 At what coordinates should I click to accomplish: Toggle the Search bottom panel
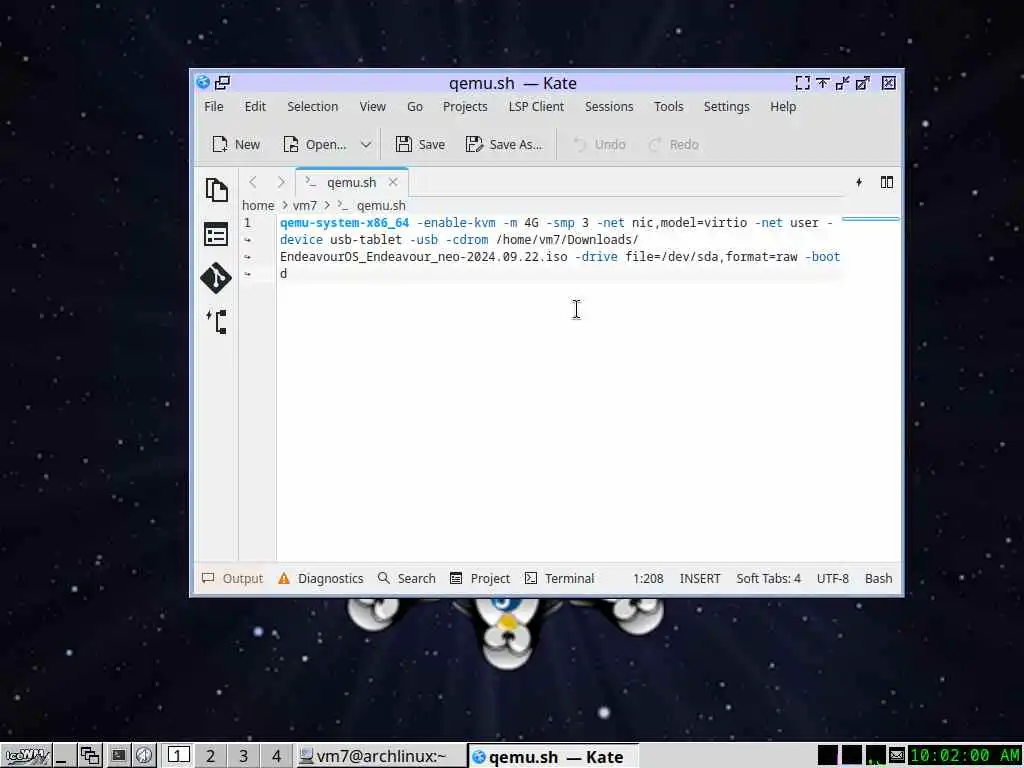click(x=407, y=579)
